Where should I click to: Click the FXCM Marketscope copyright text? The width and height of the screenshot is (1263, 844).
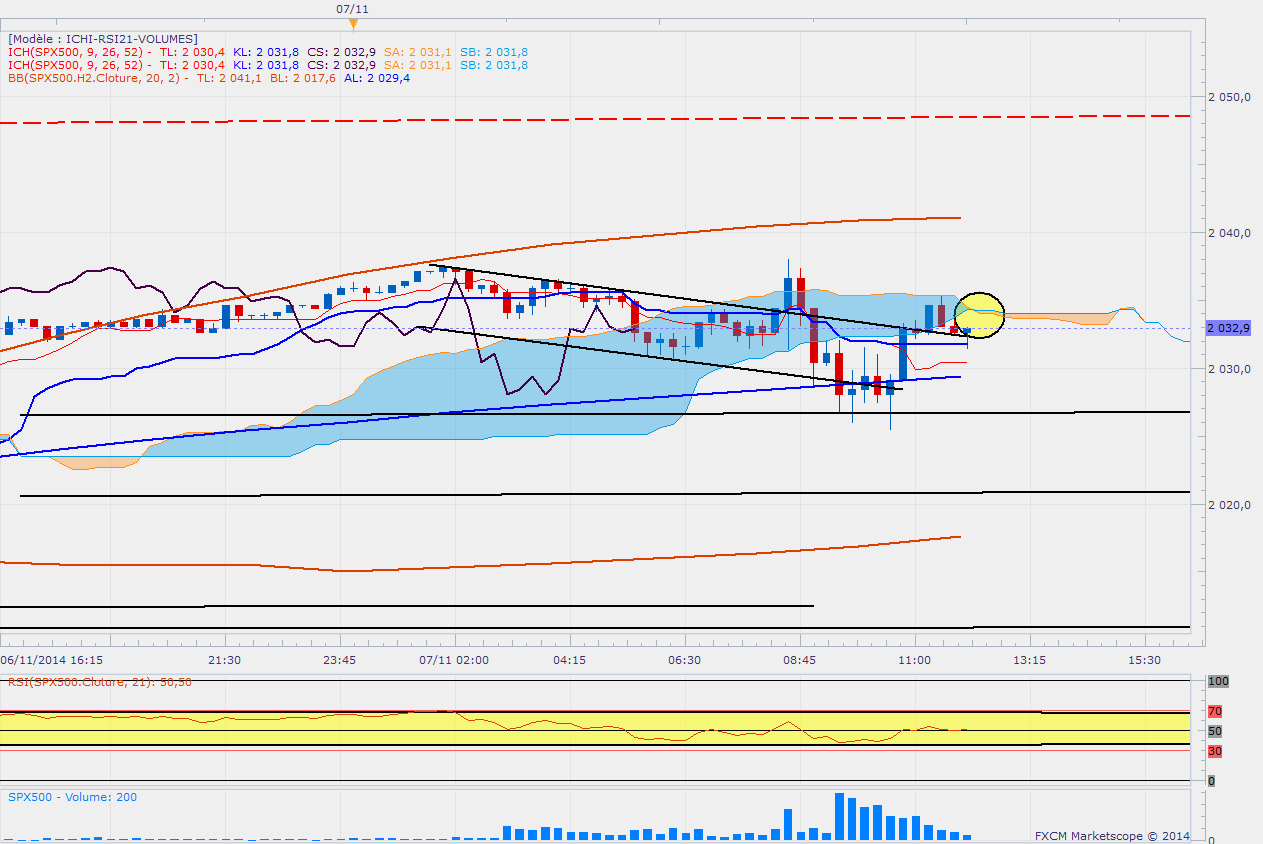pyautogui.click(x=1112, y=834)
